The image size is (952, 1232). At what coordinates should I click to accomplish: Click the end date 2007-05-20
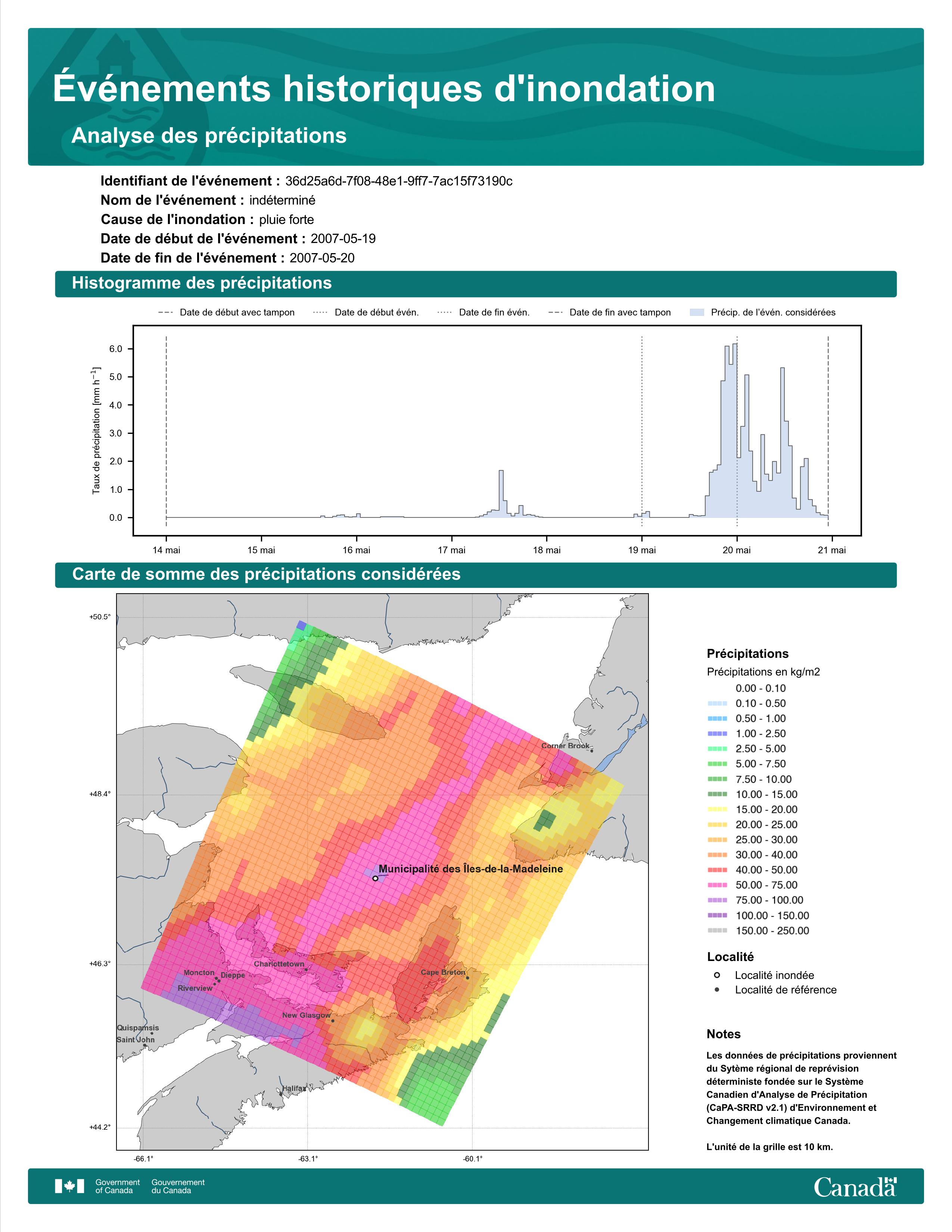coord(322,258)
